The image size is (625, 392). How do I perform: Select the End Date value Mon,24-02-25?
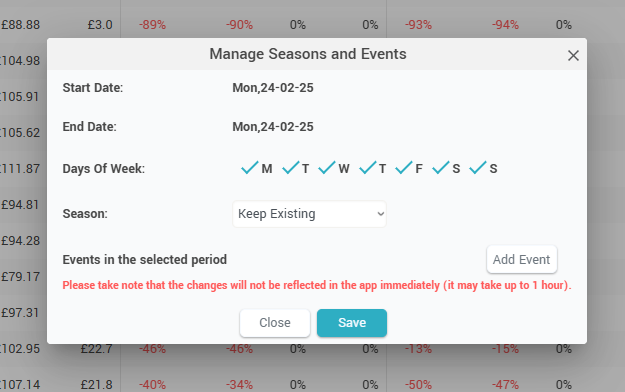(x=273, y=127)
